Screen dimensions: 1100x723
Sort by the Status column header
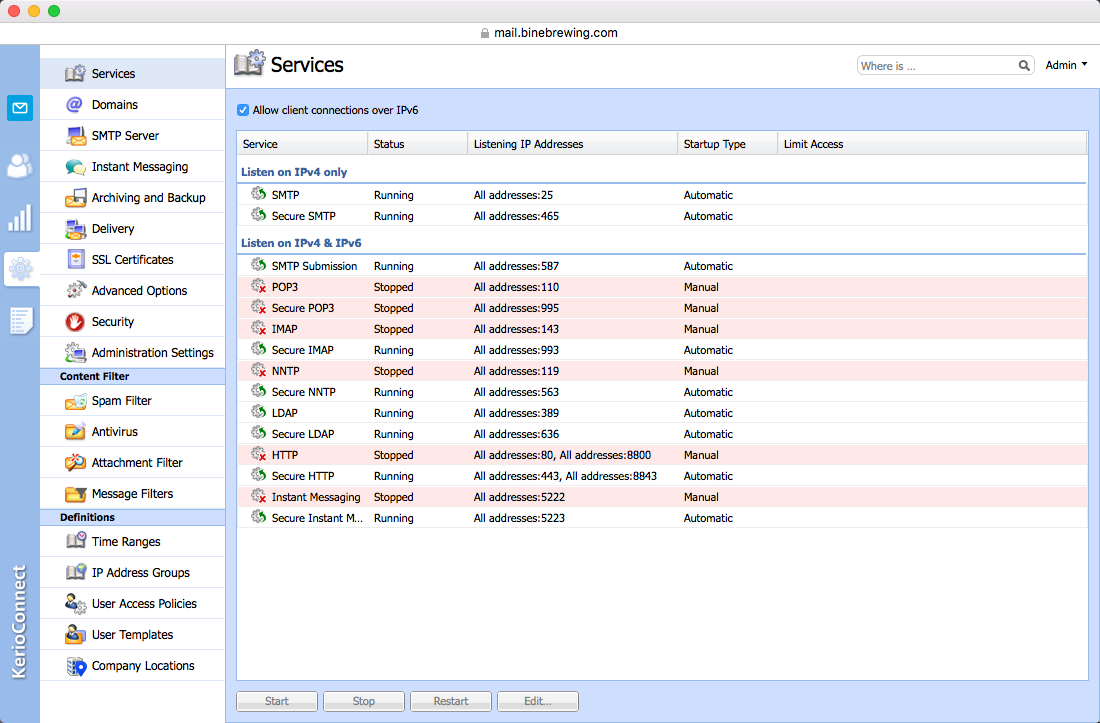click(x=417, y=144)
